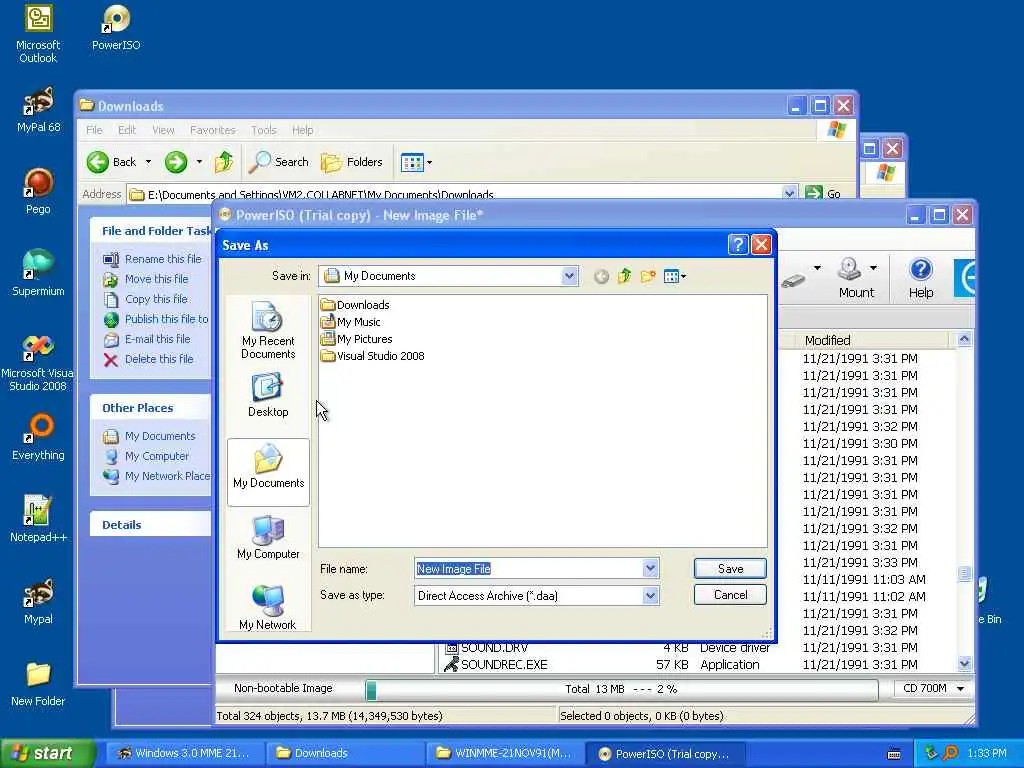Open the PowerISO desktop shortcut
1024x768 pixels.
[x=116, y=29]
